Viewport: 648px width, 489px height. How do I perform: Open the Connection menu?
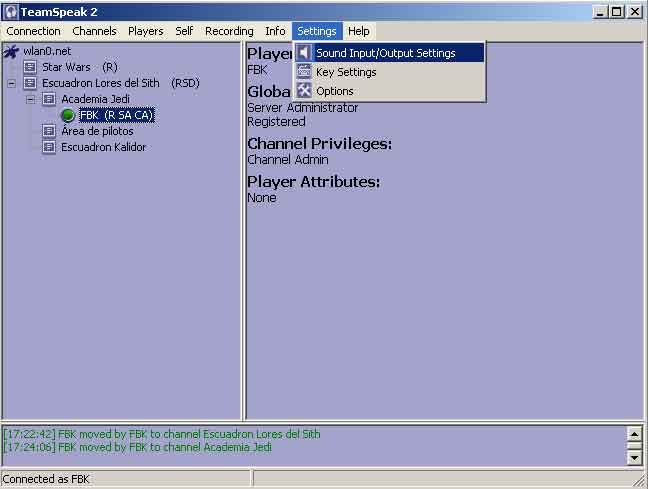pyautogui.click(x=33, y=31)
